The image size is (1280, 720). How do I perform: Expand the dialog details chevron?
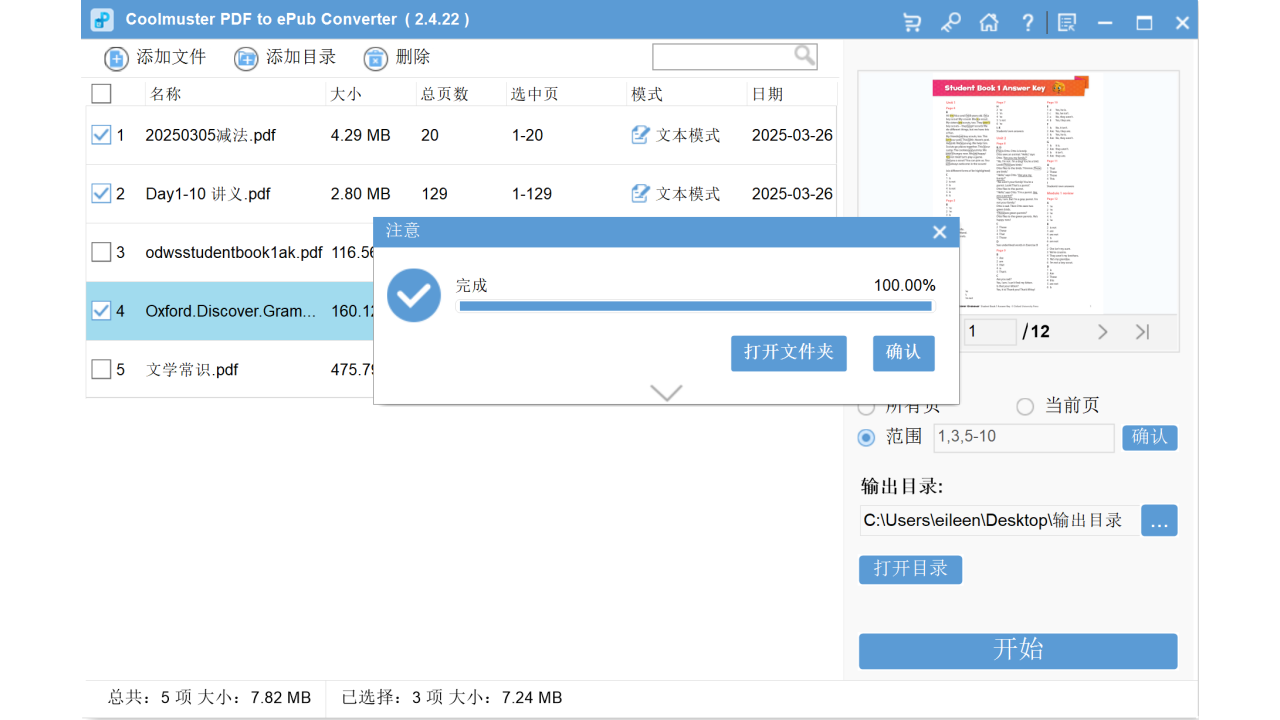pos(666,393)
